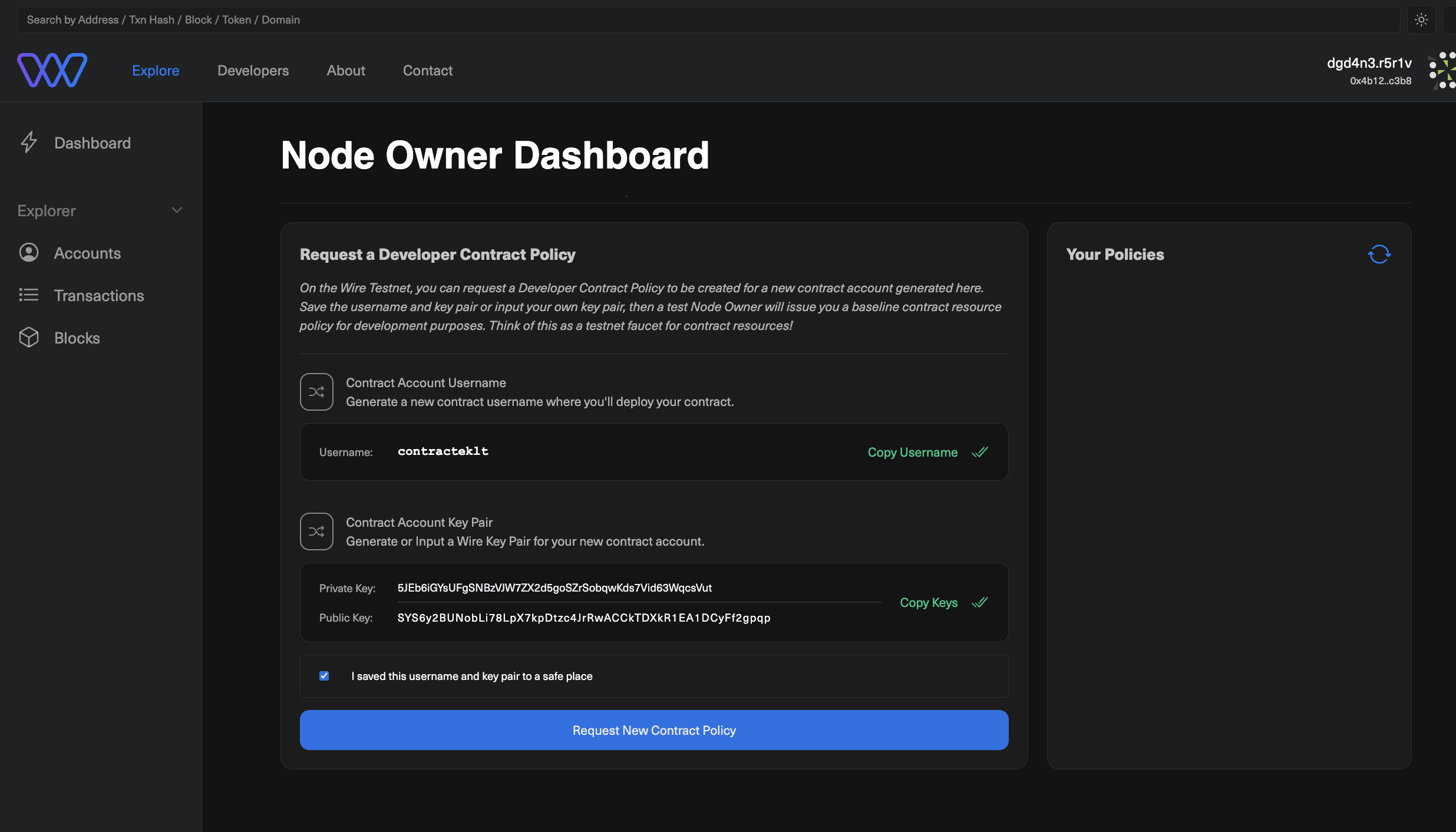Click the Dashboard lightning bolt icon
1456x832 pixels.
[28, 143]
